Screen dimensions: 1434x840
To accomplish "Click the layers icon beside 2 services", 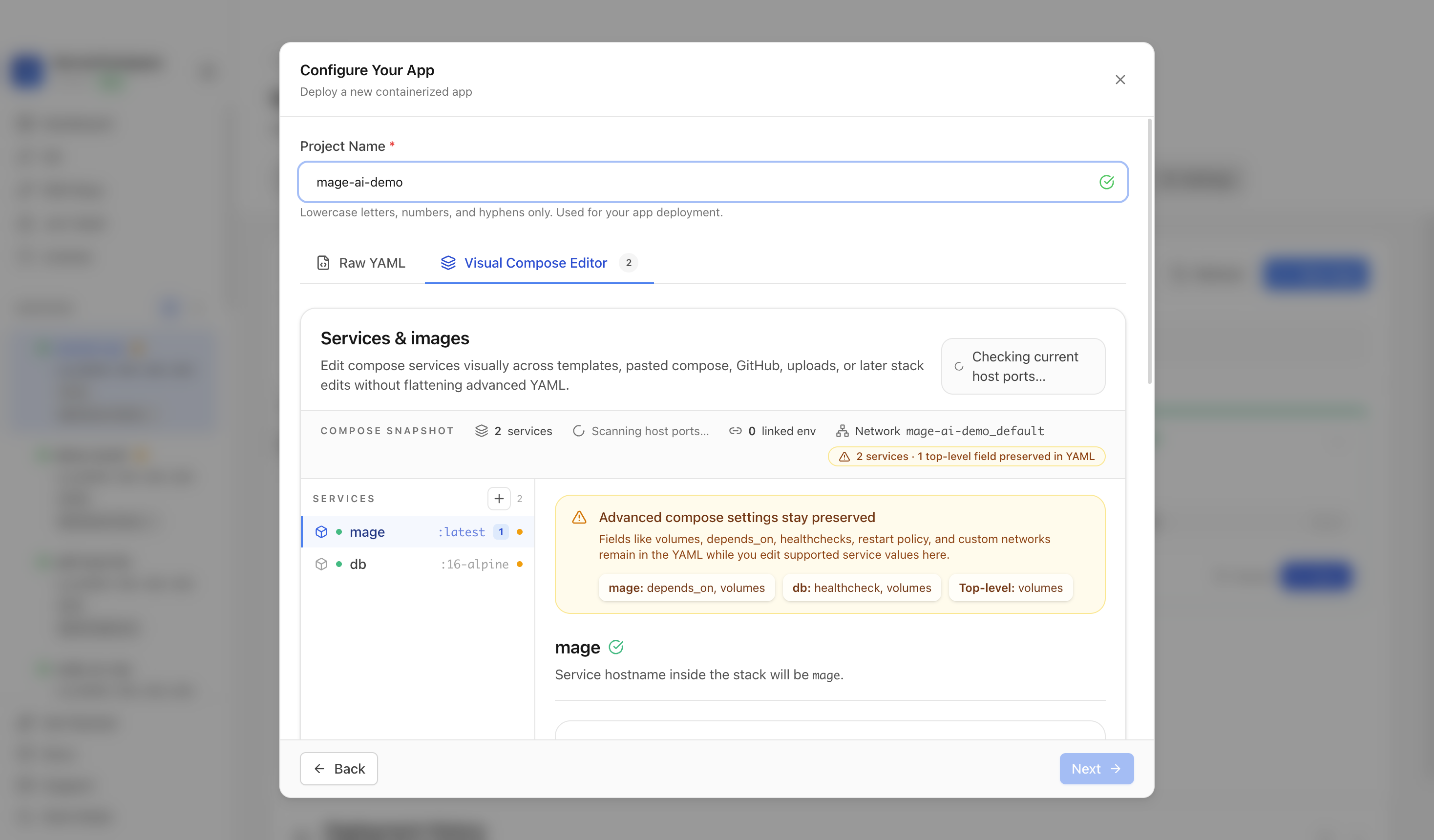I will [x=481, y=431].
